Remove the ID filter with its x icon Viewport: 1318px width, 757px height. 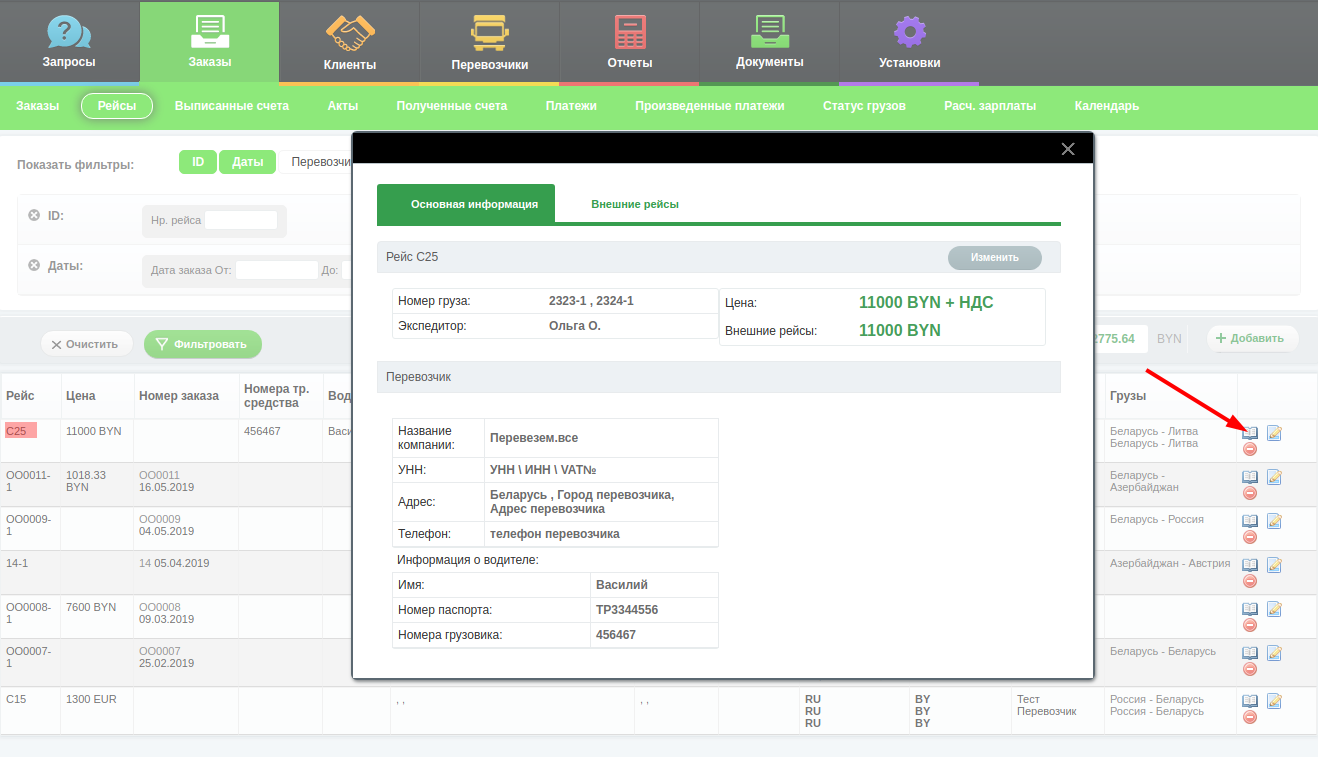tap(34, 215)
